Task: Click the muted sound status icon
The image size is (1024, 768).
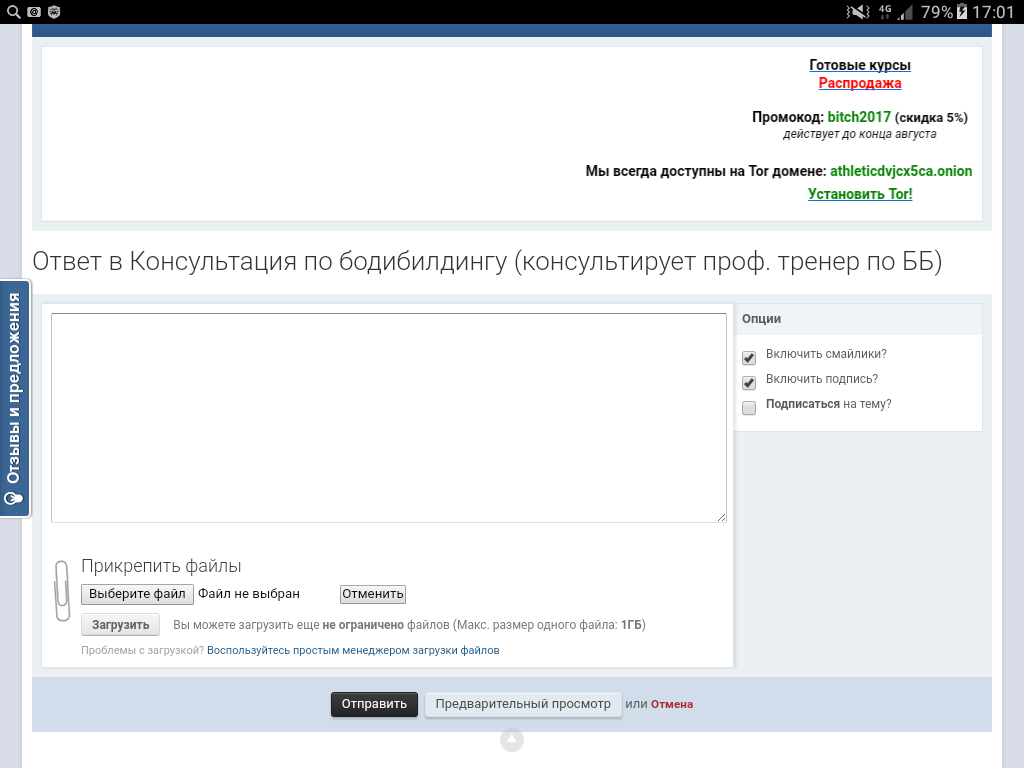Action: pyautogui.click(x=858, y=12)
